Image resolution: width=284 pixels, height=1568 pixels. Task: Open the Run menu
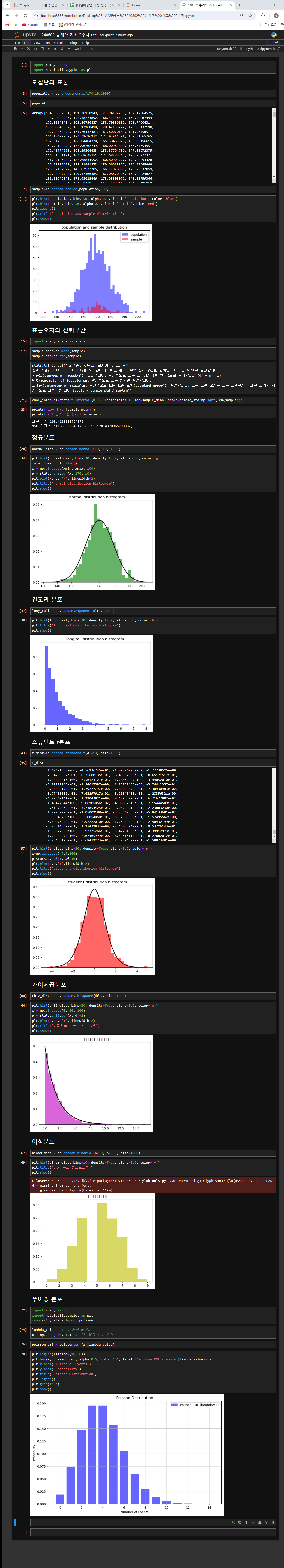(47, 43)
